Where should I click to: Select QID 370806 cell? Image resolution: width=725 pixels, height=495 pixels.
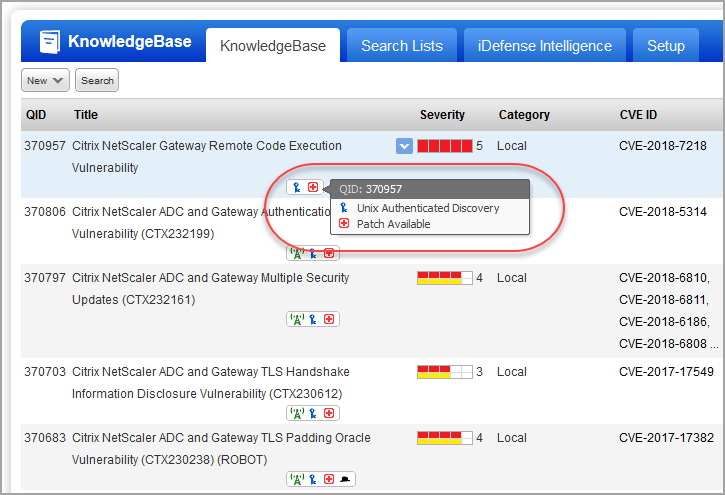[x=45, y=212]
